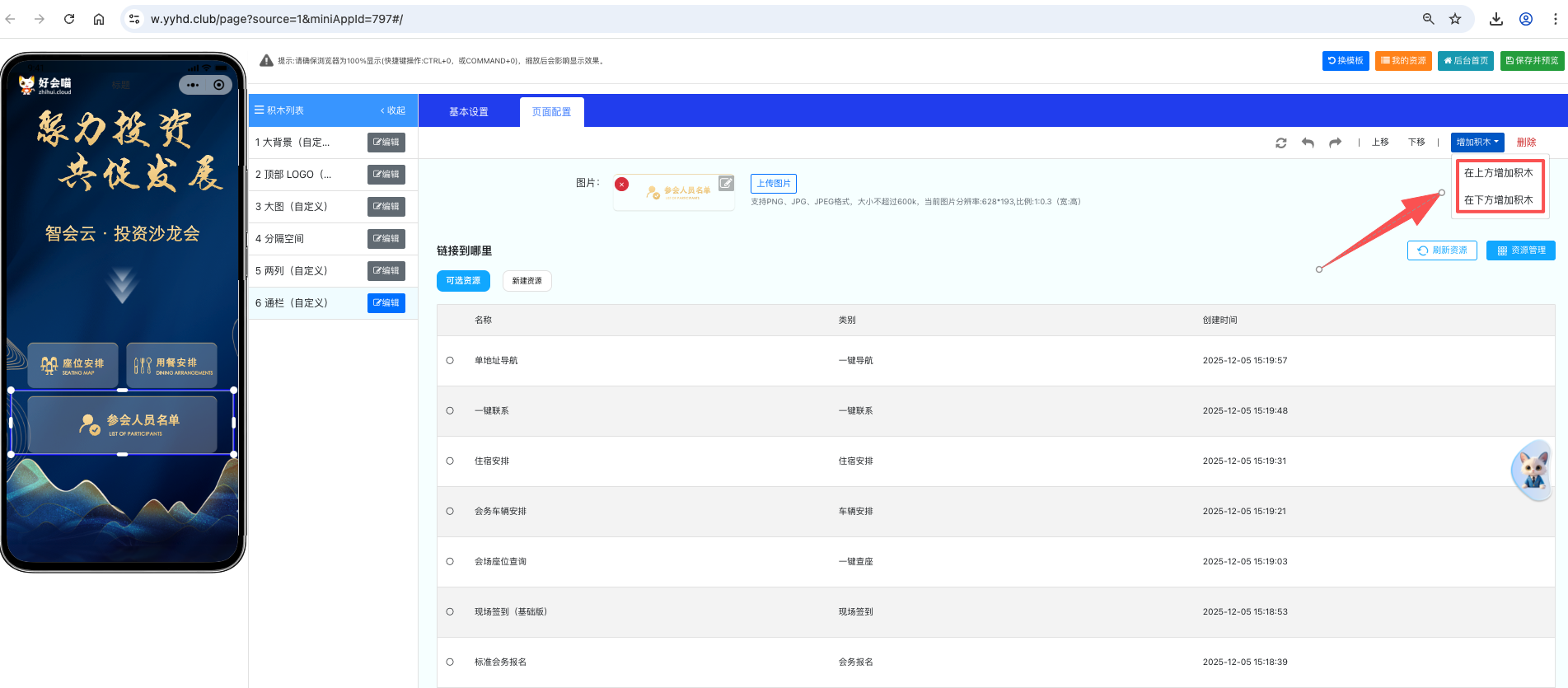Click the 保存并预览 button
This screenshot has width=1568, height=688.
click(x=1532, y=61)
